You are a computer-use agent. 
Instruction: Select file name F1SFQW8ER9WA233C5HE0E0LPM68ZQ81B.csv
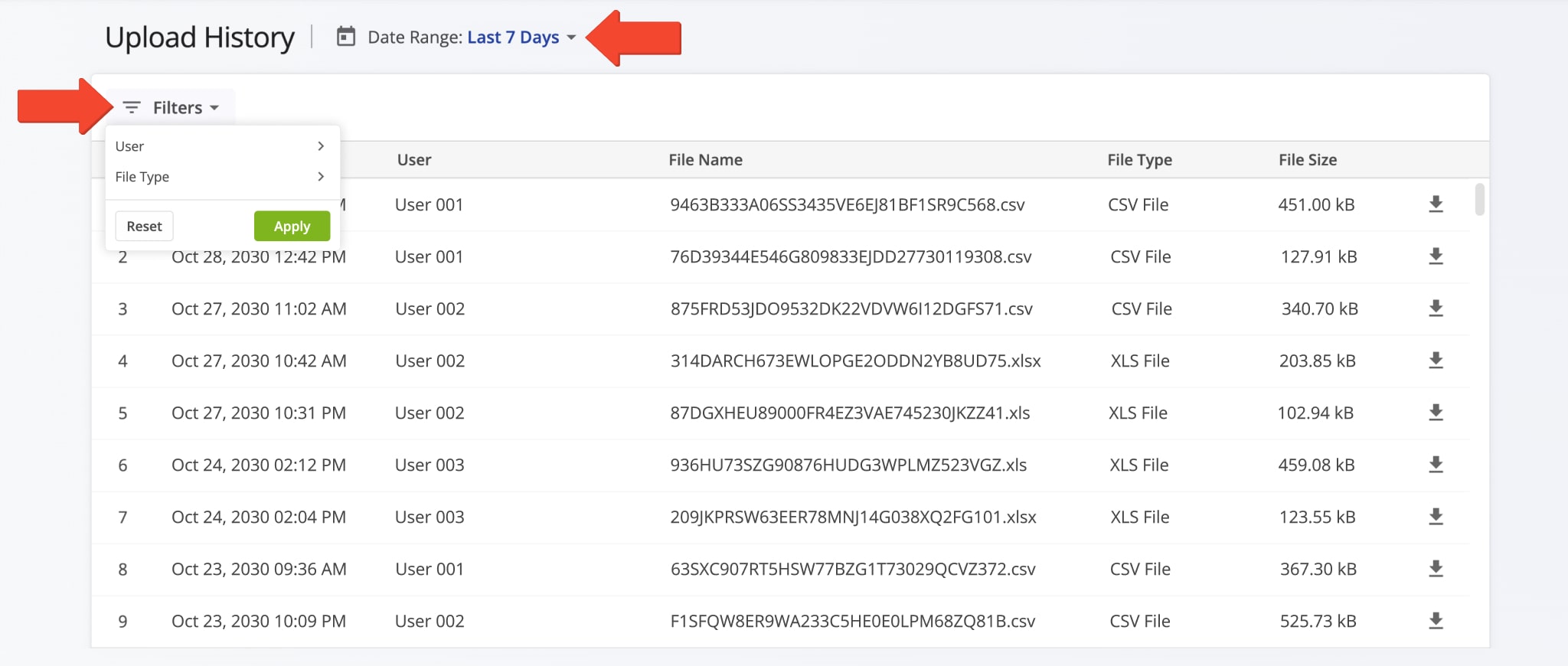pyautogui.click(x=853, y=622)
